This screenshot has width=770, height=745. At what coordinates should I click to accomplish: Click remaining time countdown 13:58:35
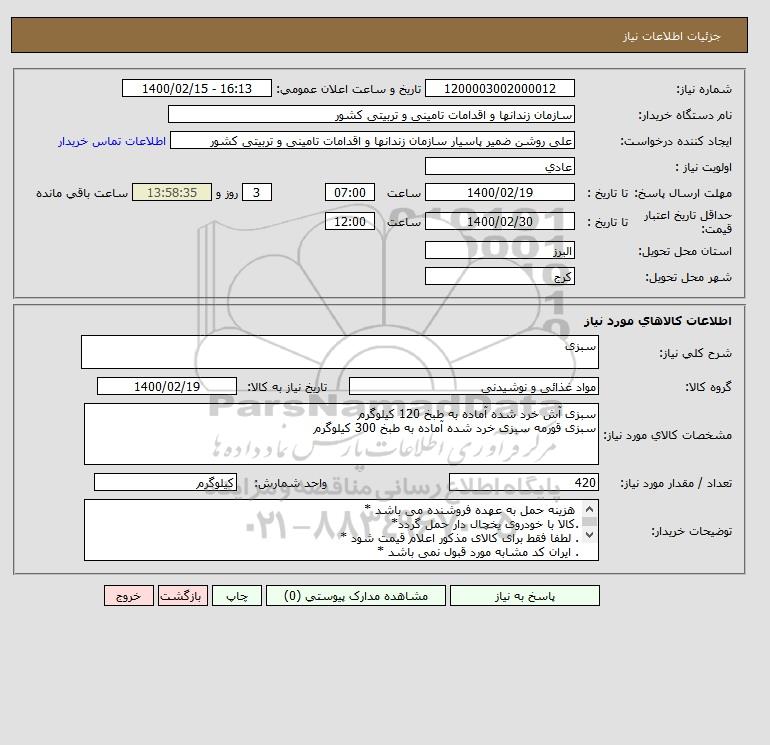click(172, 193)
